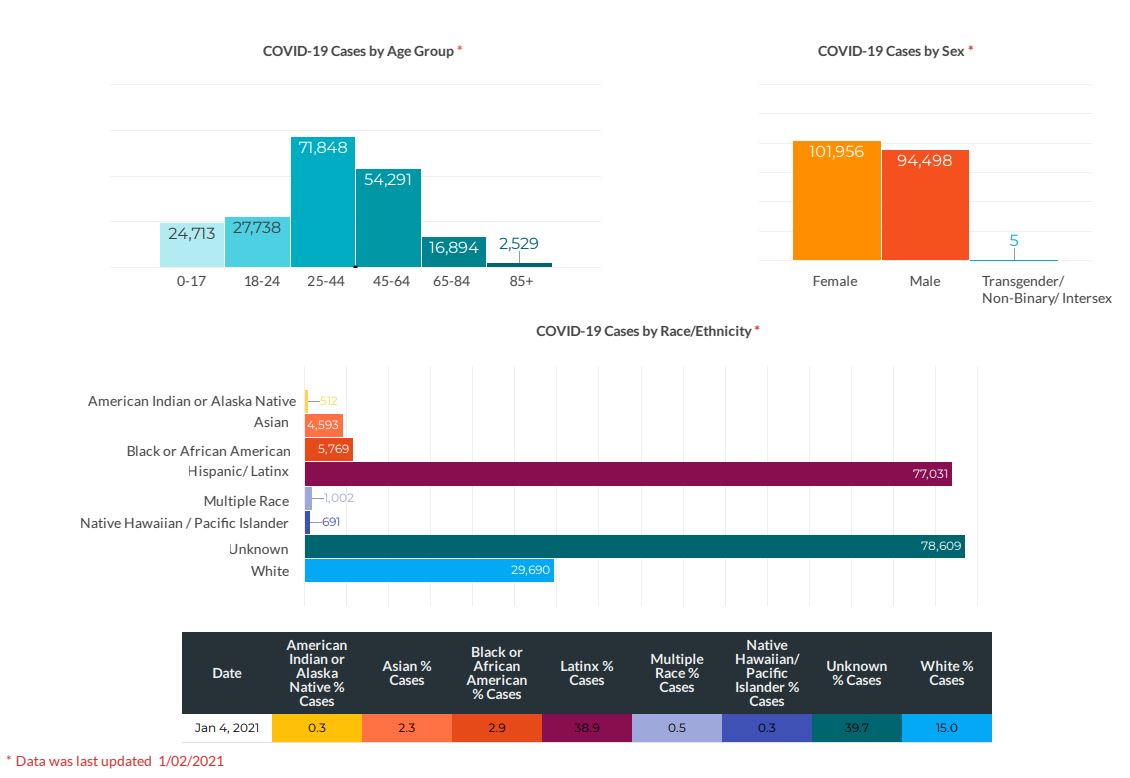Select the yellow 0.3 American Indian cell
Screen dimensions: 1130x778
(317, 728)
